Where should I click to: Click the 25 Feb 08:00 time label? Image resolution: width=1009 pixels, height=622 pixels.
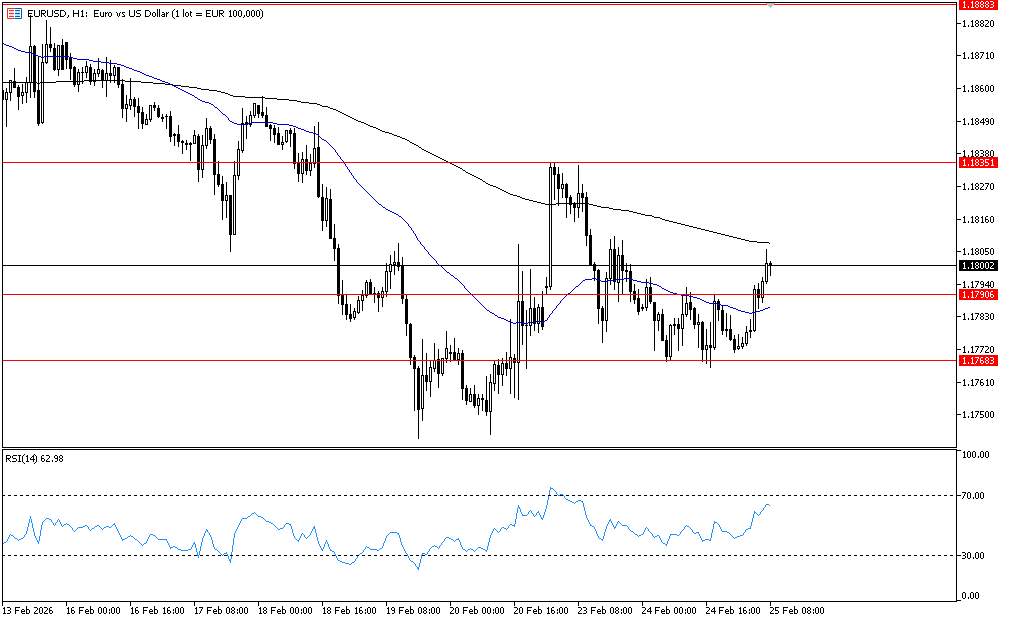tap(798, 609)
